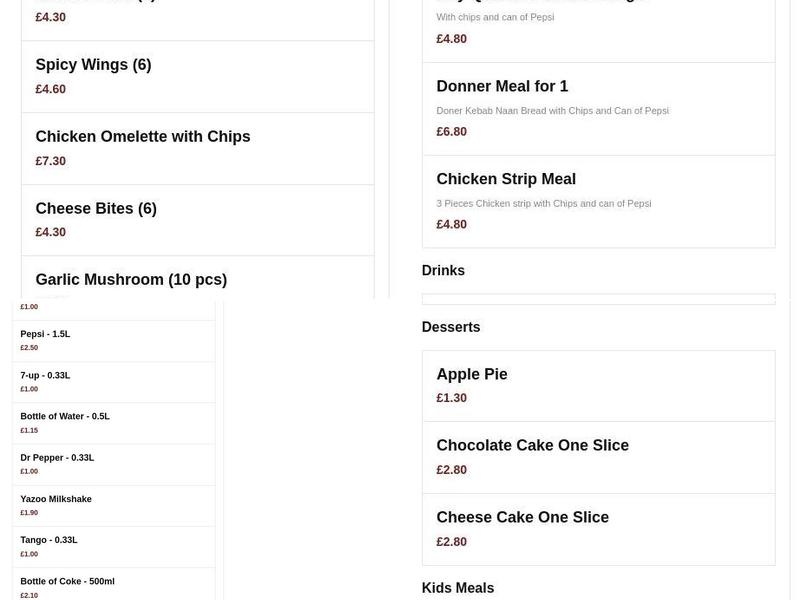Viewport: 800px width, 600px height.
Task: Select Pepsi 1.5L drink option
Action: (x=45, y=334)
